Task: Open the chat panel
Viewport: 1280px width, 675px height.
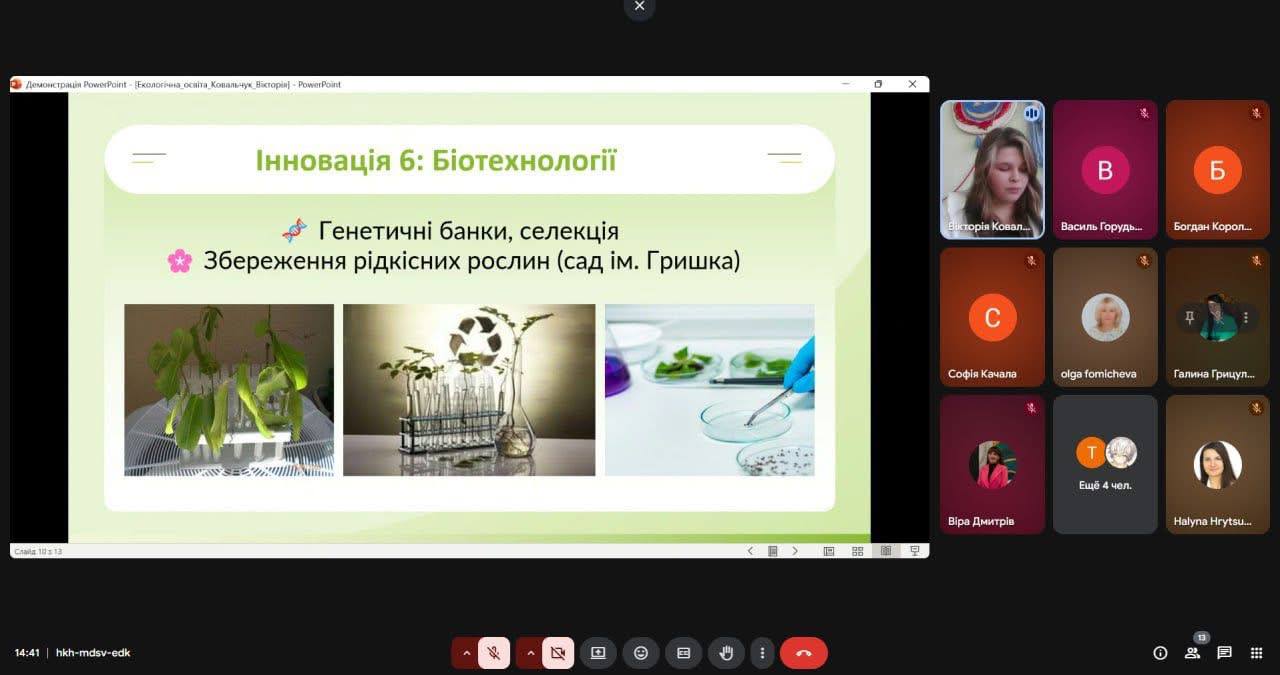Action: (x=1224, y=653)
